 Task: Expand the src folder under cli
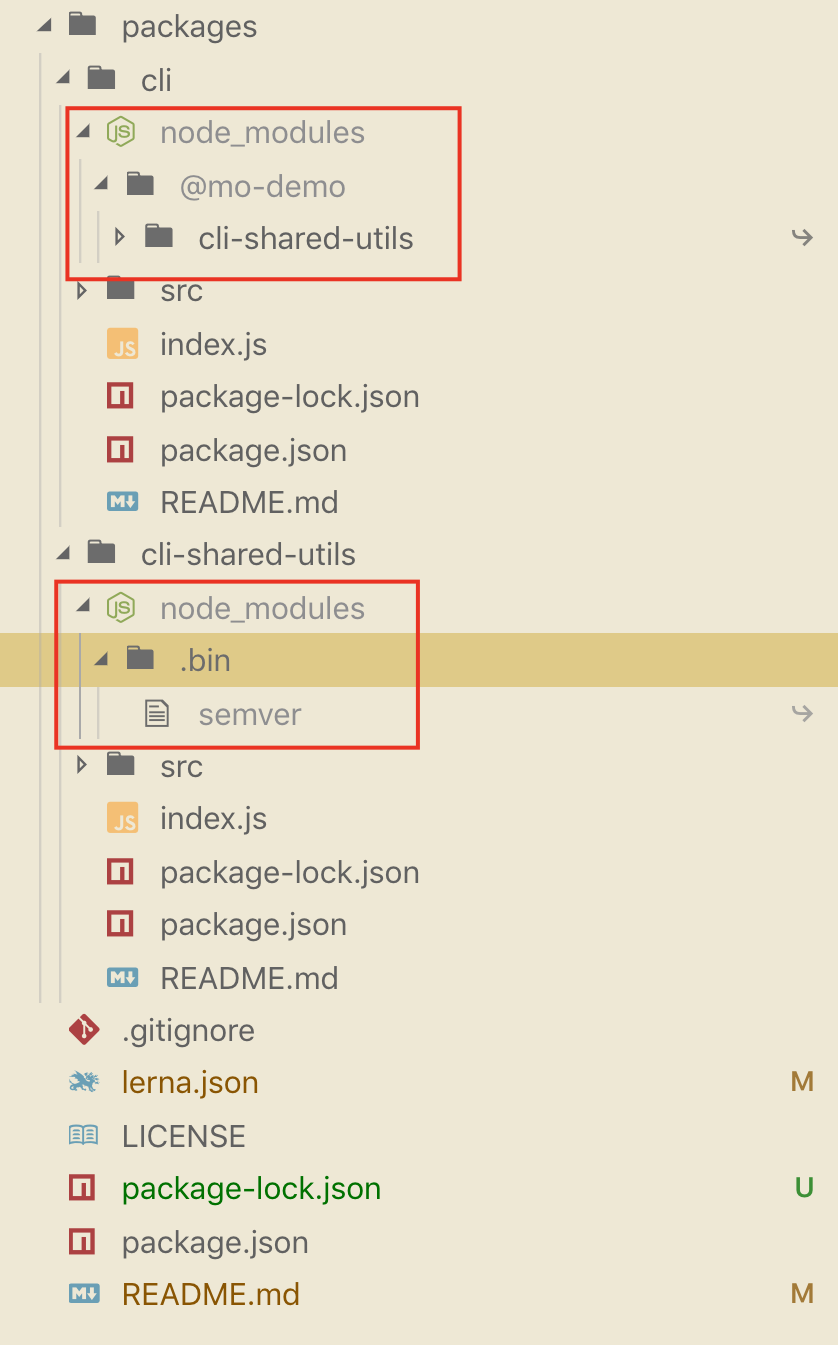tap(82, 291)
